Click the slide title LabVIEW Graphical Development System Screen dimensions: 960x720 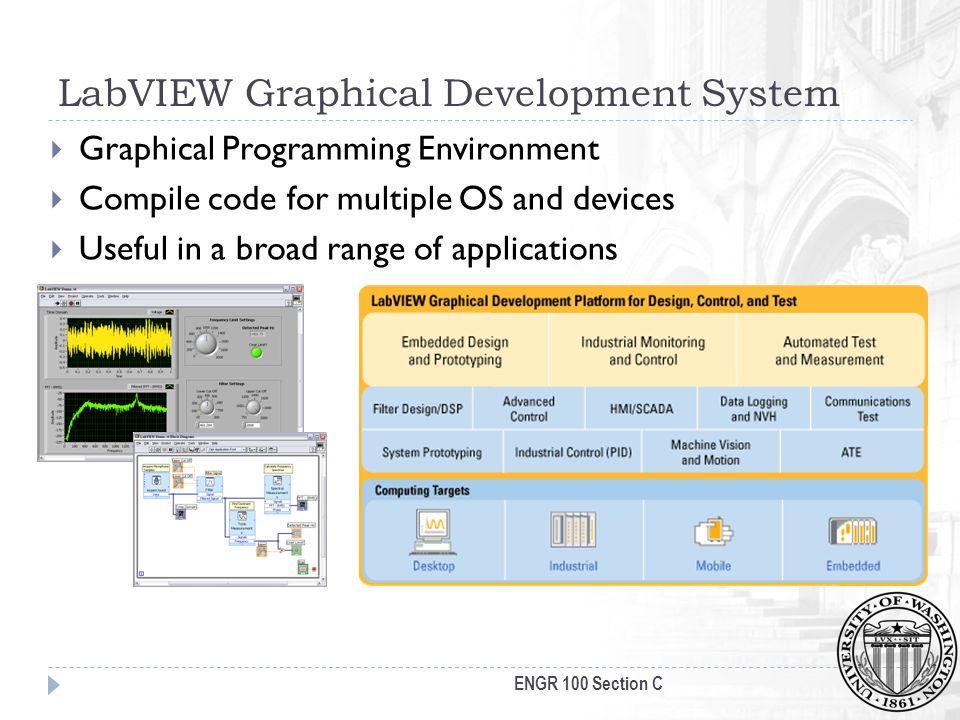(448, 94)
